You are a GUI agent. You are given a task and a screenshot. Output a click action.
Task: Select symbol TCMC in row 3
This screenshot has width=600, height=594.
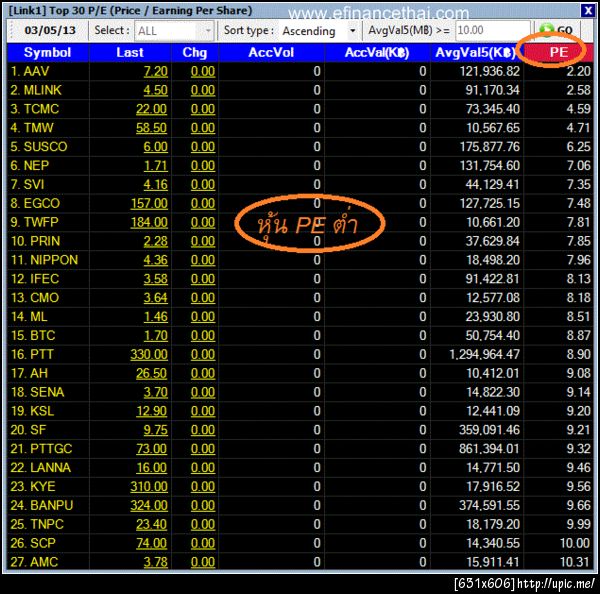click(41, 109)
